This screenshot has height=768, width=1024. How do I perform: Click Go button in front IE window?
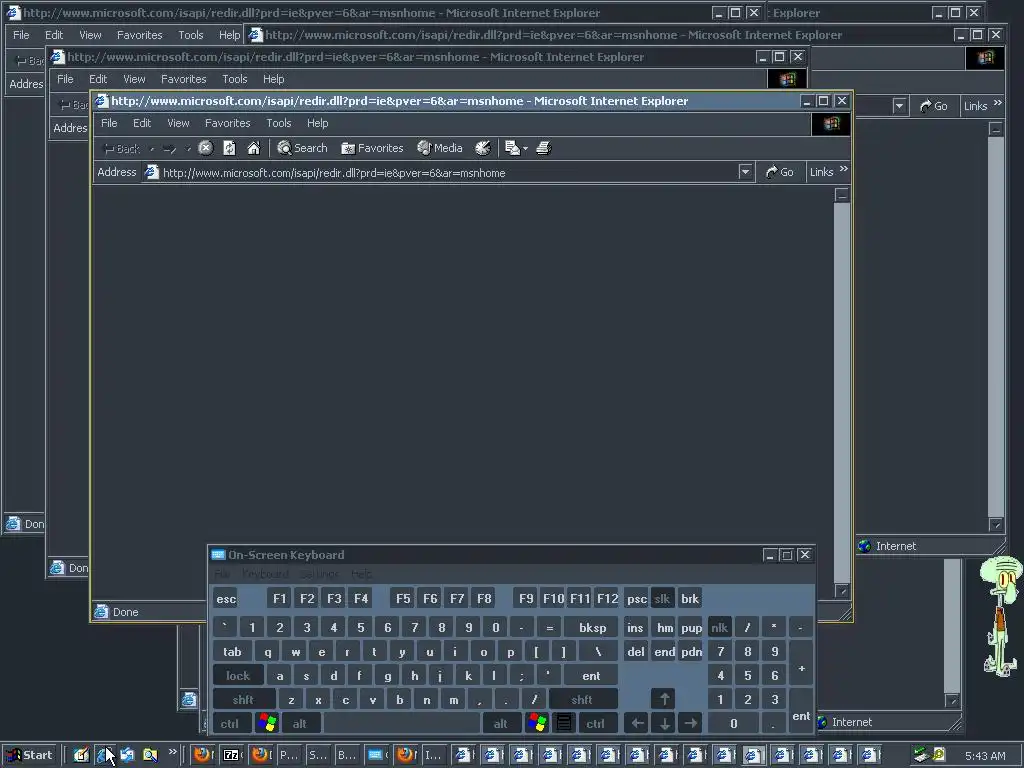[x=780, y=172]
